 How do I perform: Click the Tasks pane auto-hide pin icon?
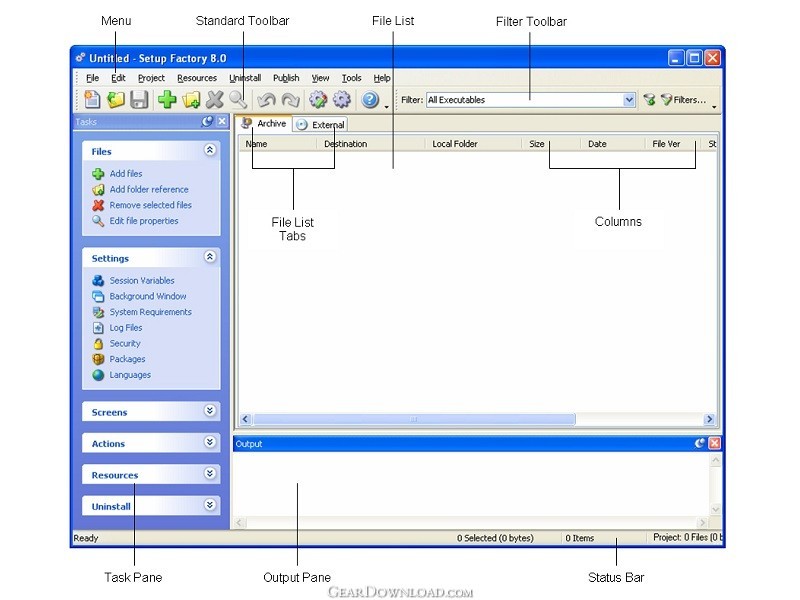(207, 121)
